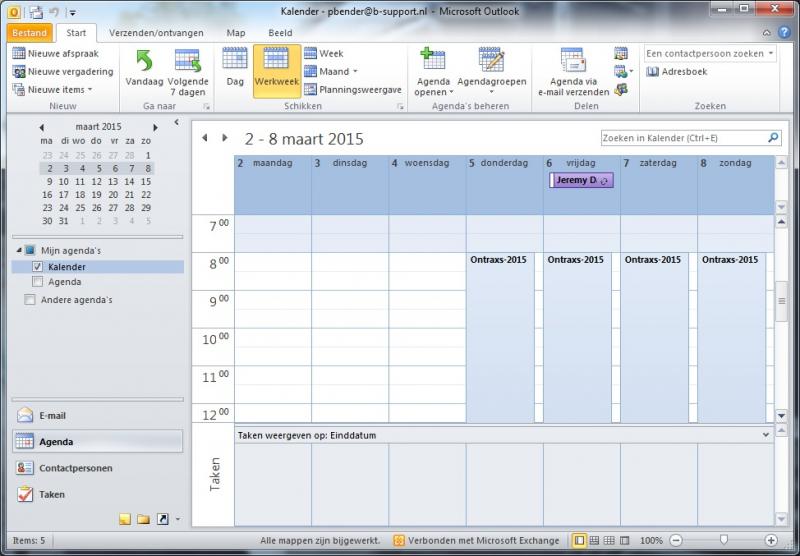Click Verbonden met Microsoft Exchange status

point(478,540)
